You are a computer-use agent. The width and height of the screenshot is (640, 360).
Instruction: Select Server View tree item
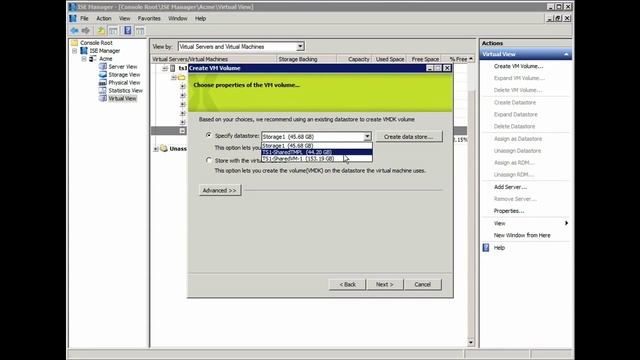[122, 67]
